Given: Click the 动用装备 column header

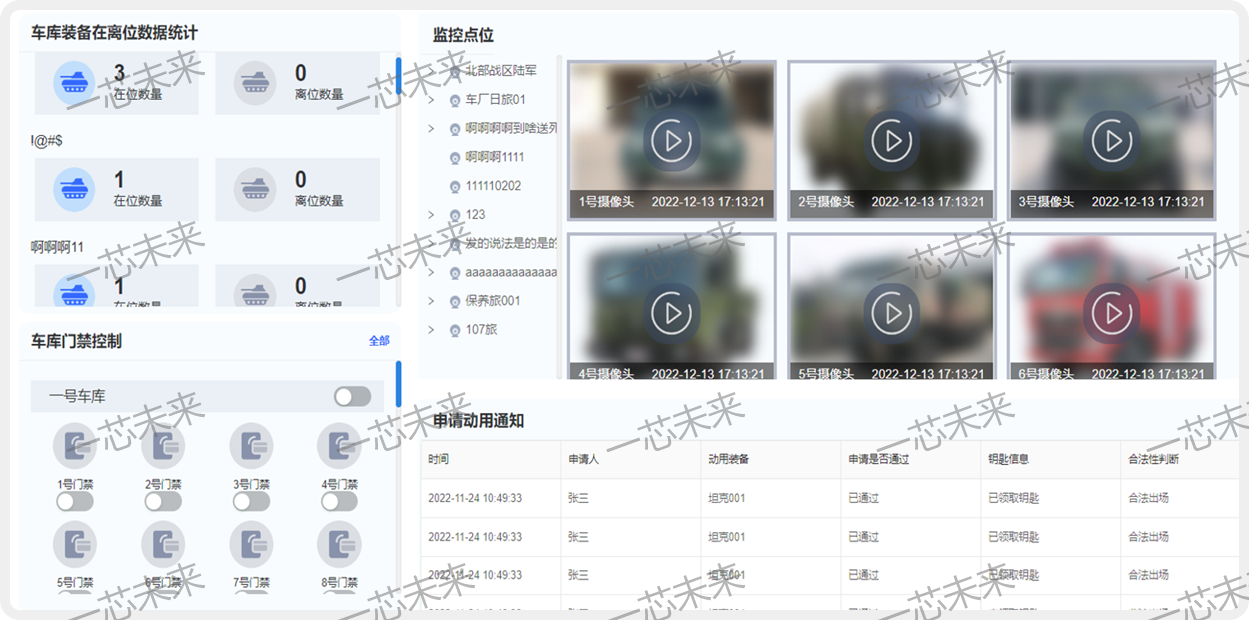Looking at the screenshot, I should [x=729, y=459].
